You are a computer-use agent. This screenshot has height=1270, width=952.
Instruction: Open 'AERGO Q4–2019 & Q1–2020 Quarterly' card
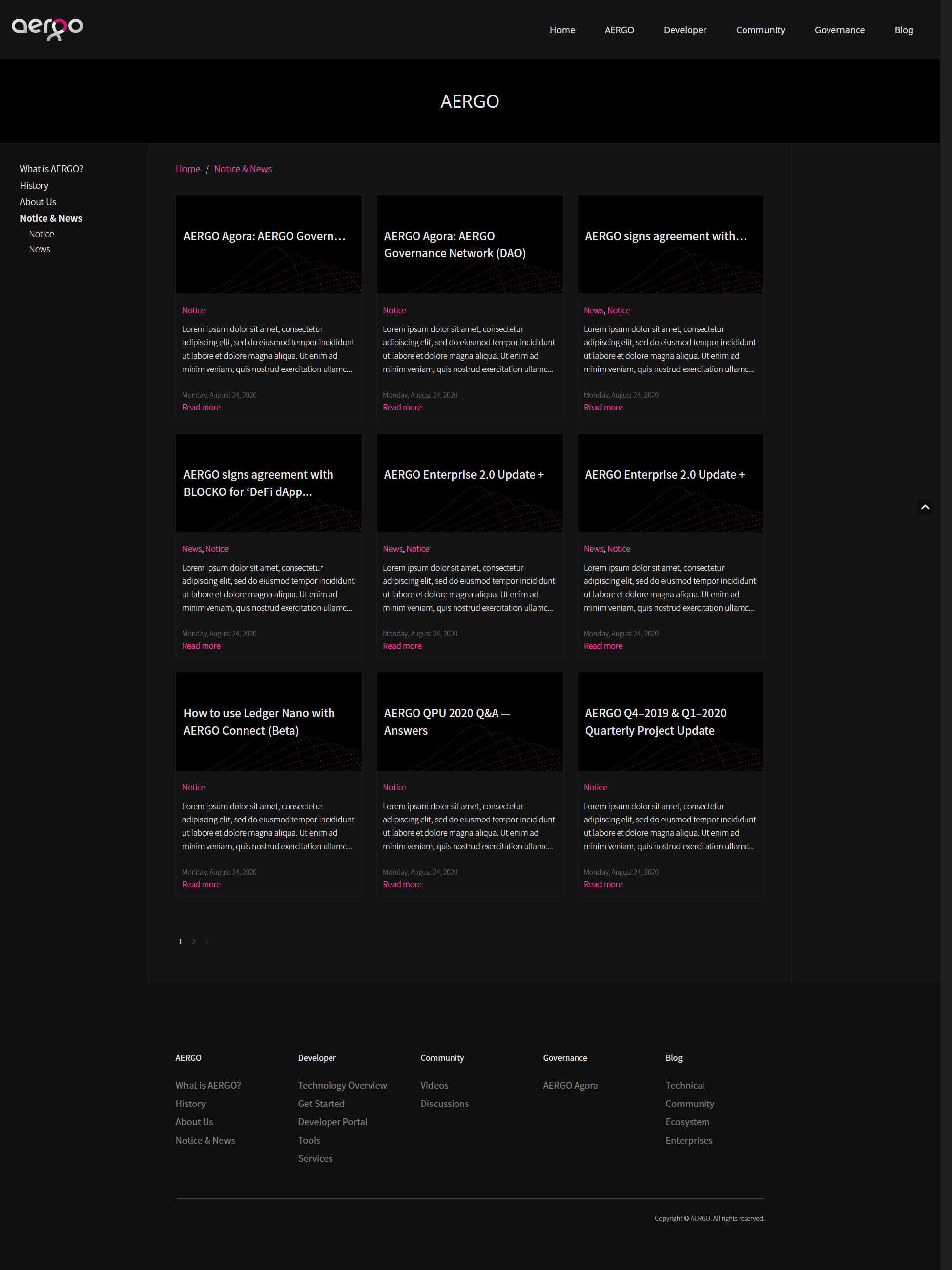671,784
